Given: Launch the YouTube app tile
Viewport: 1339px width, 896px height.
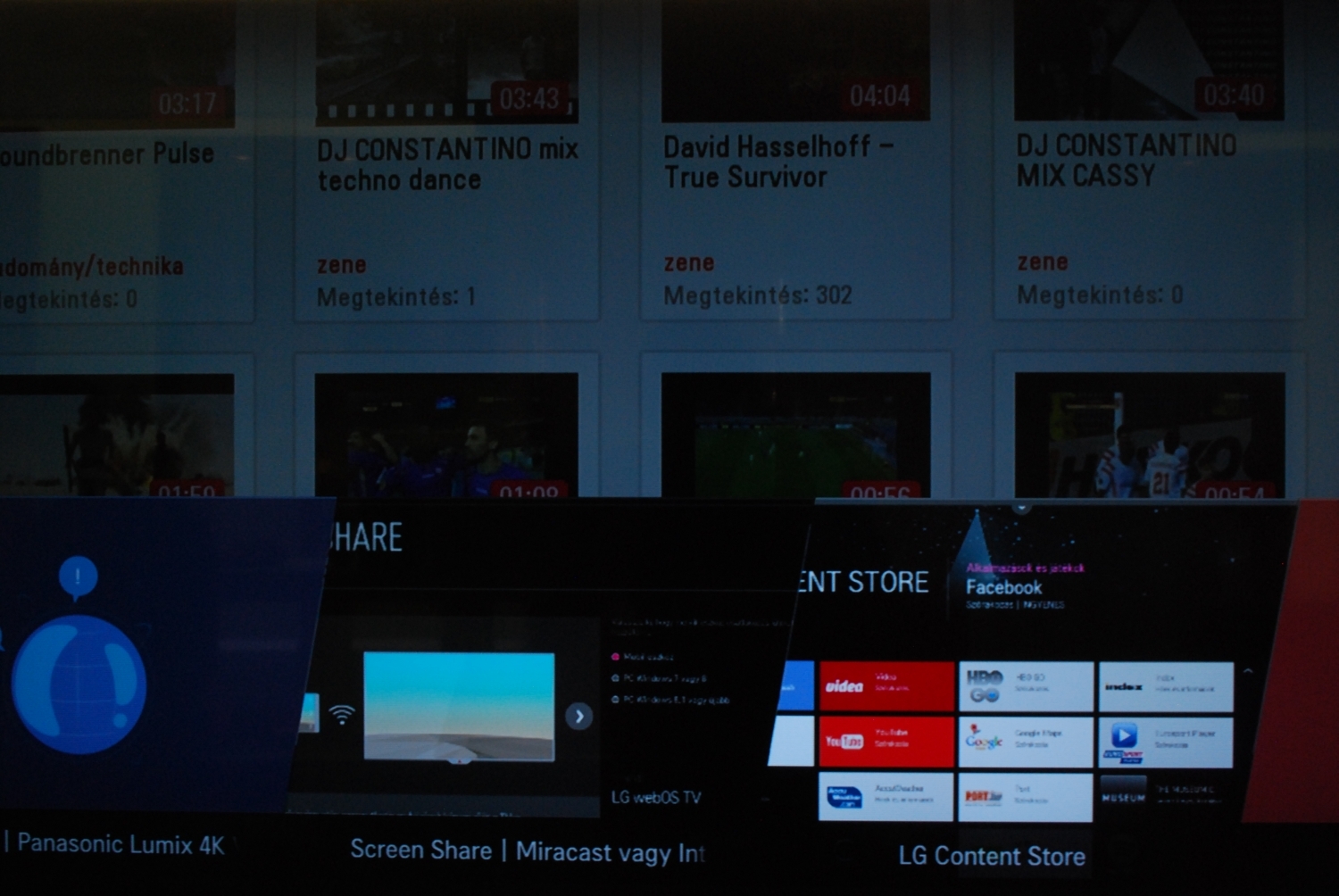Looking at the screenshot, I should tap(886, 741).
